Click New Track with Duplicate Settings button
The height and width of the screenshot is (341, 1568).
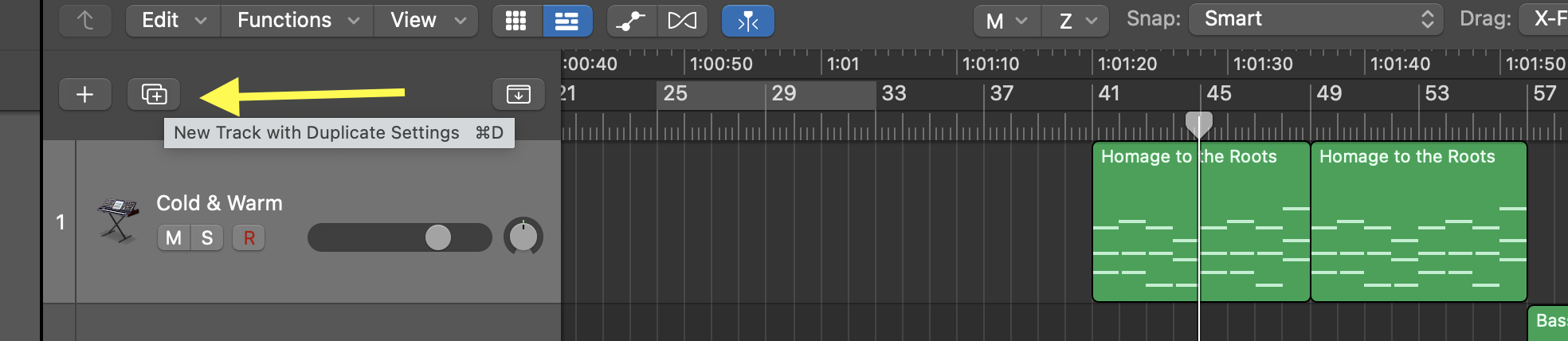pos(154,94)
